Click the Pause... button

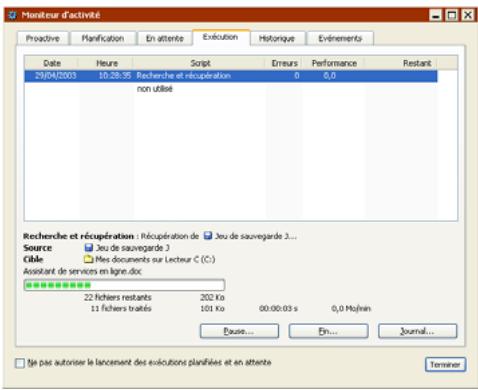click(x=239, y=331)
